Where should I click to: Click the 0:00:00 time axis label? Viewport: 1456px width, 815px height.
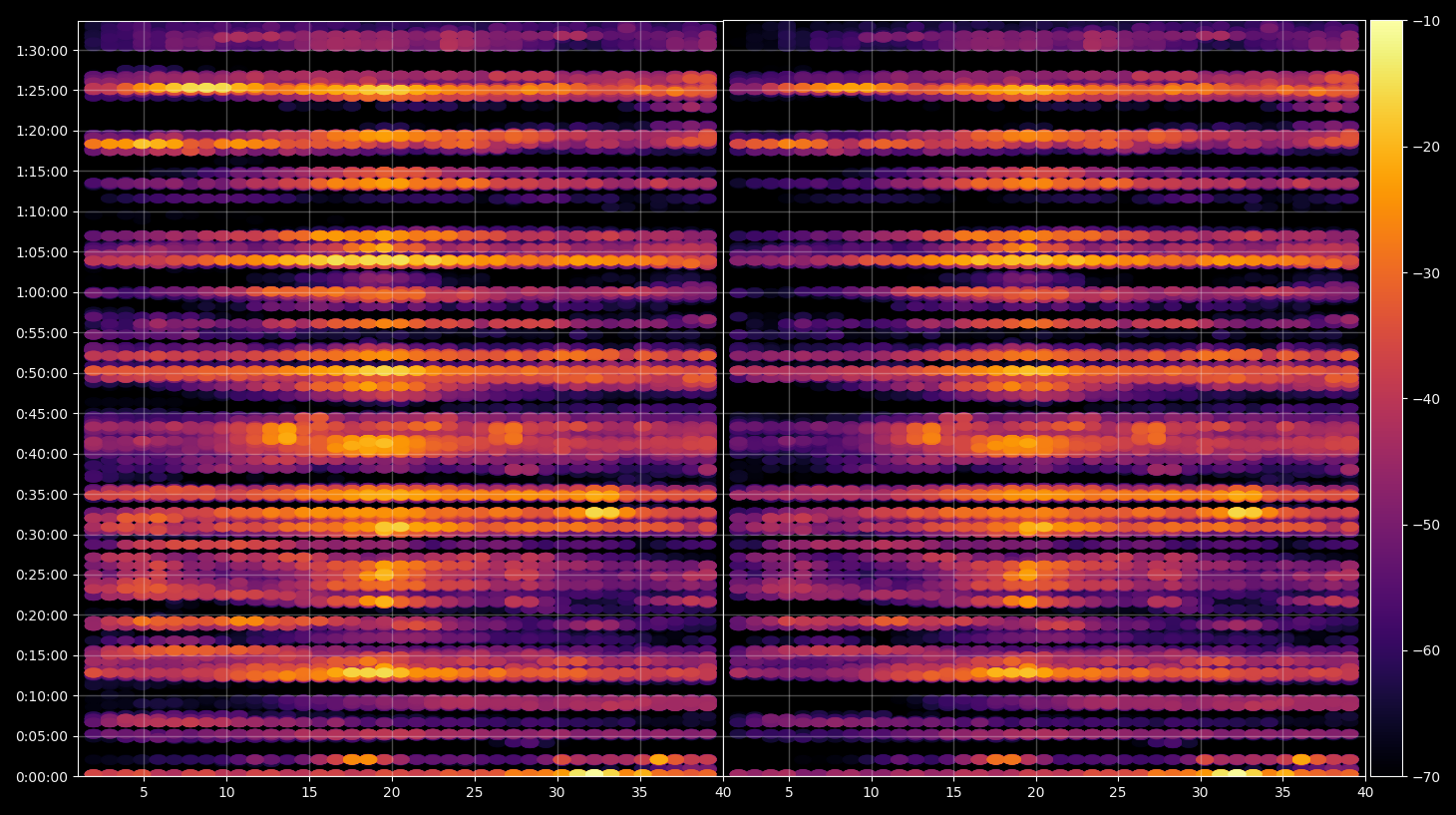(42, 777)
